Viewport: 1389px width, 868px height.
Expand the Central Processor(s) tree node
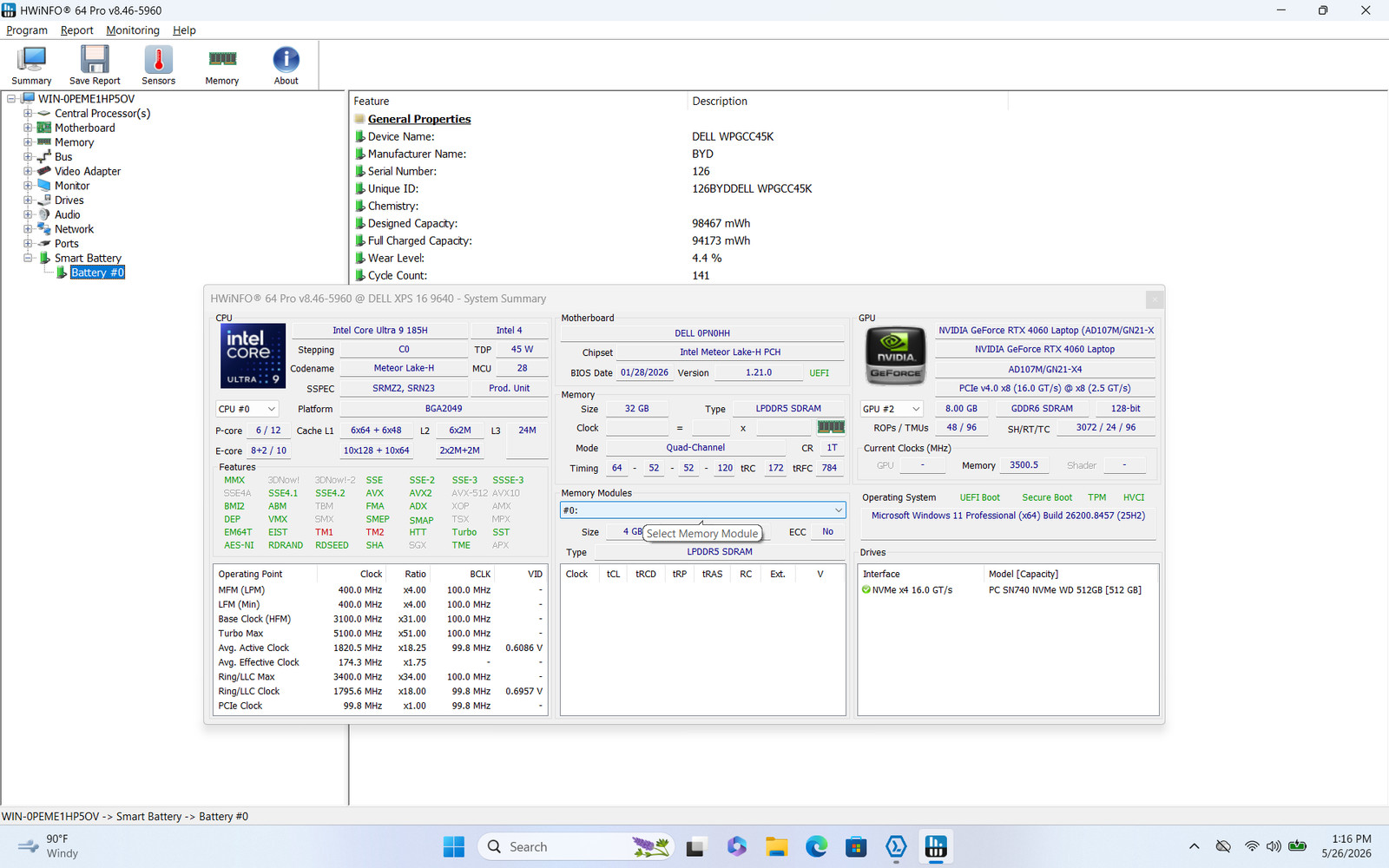click(x=28, y=114)
